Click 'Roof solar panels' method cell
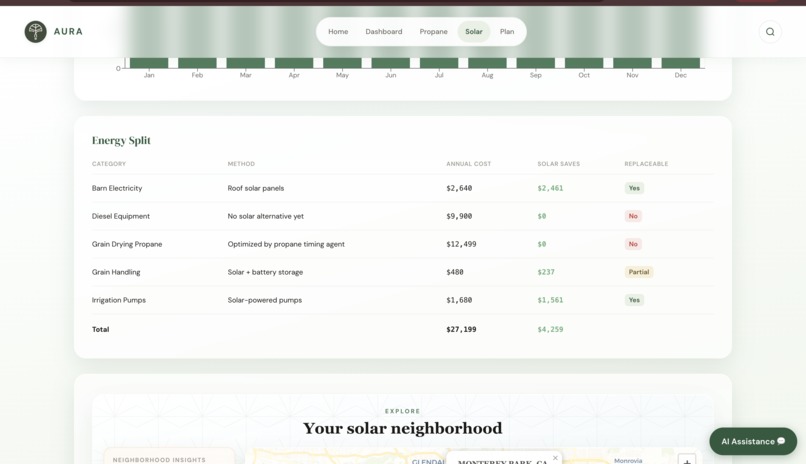 point(255,188)
